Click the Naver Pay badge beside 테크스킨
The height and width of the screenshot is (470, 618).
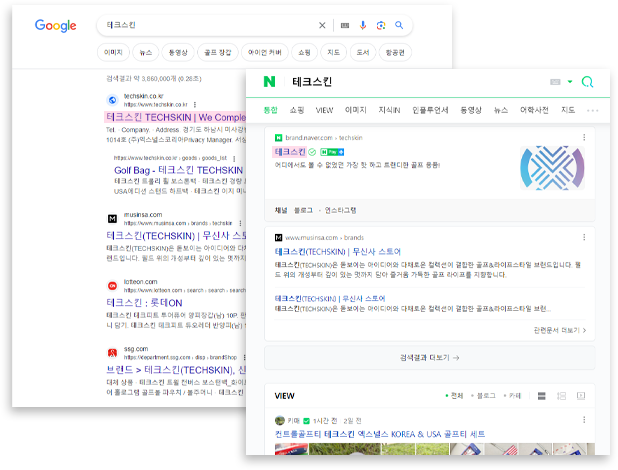(x=332, y=152)
